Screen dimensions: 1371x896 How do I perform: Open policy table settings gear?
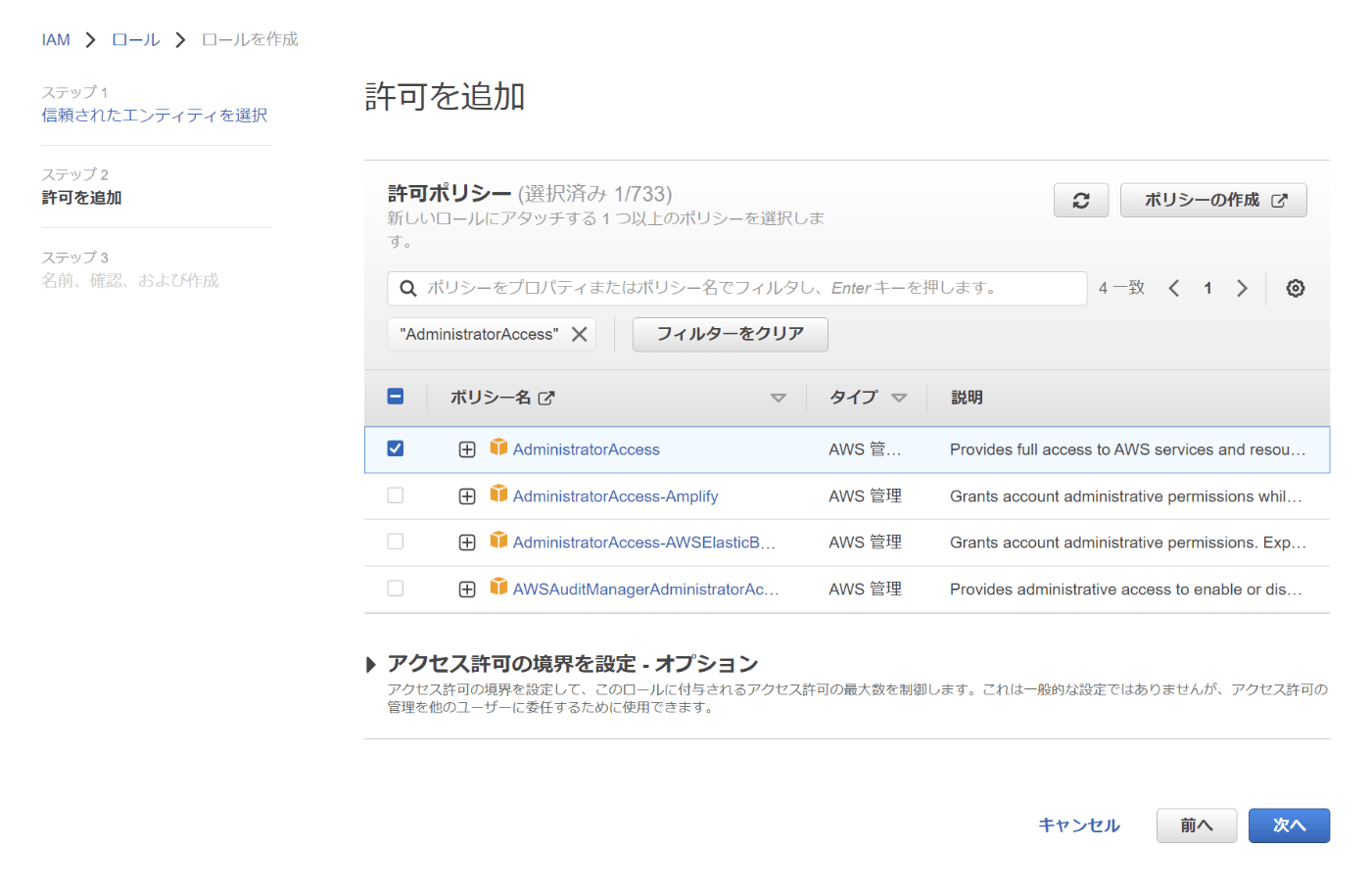click(1296, 288)
